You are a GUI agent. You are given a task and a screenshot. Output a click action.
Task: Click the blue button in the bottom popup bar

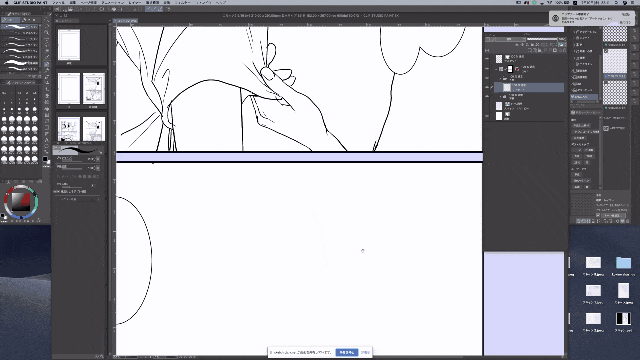[x=347, y=352]
